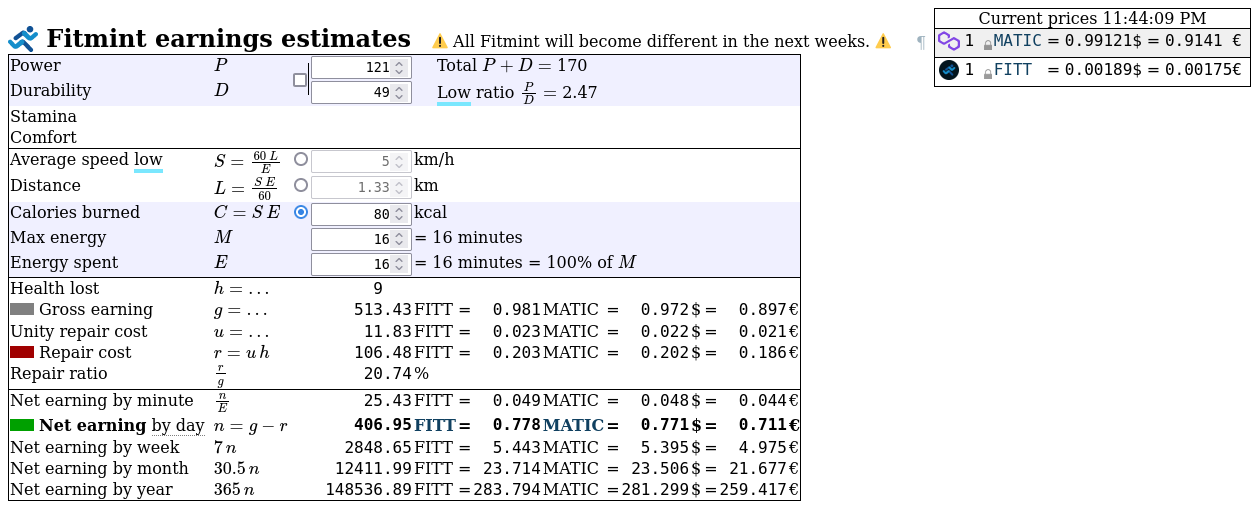Click the Net earning by month value 12411.99
The height and width of the screenshot is (510, 1260).
(373, 468)
